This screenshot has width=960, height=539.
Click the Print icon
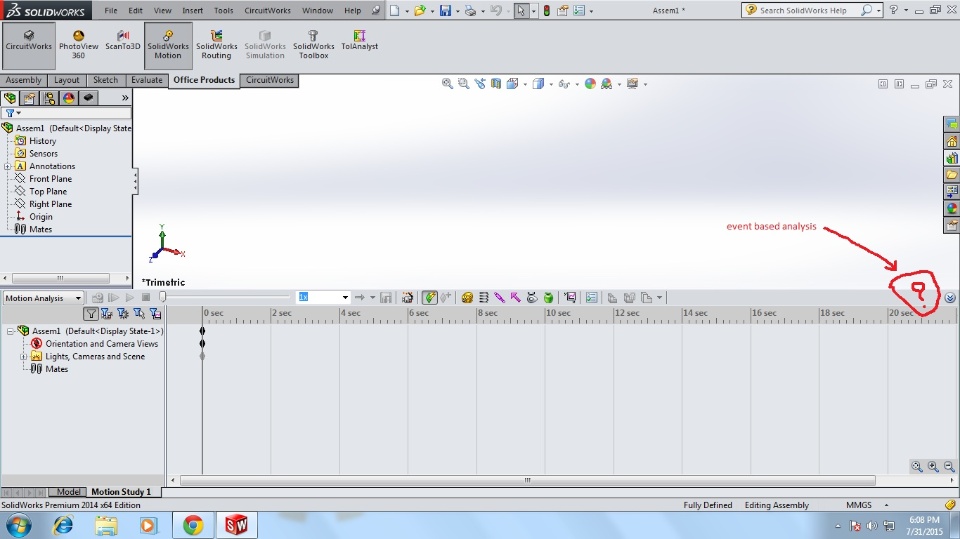tap(470, 10)
